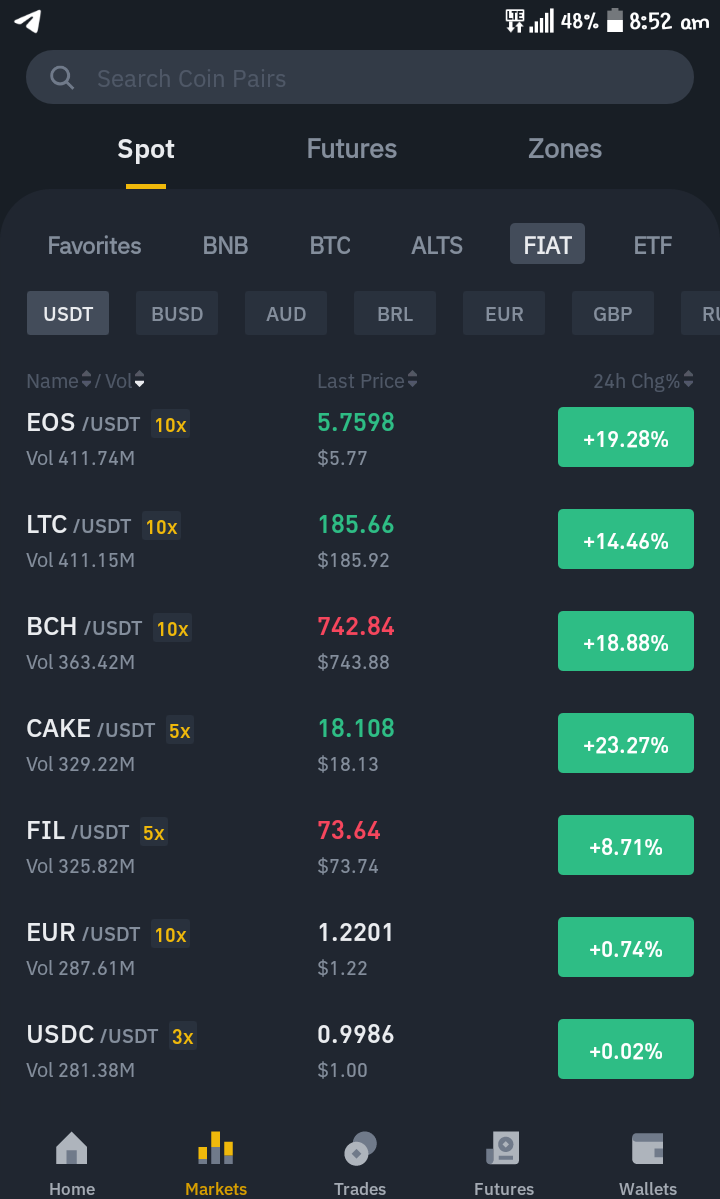Open the Futures icon in bottom bar
720x1199 pixels.
(x=504, y=1149)
